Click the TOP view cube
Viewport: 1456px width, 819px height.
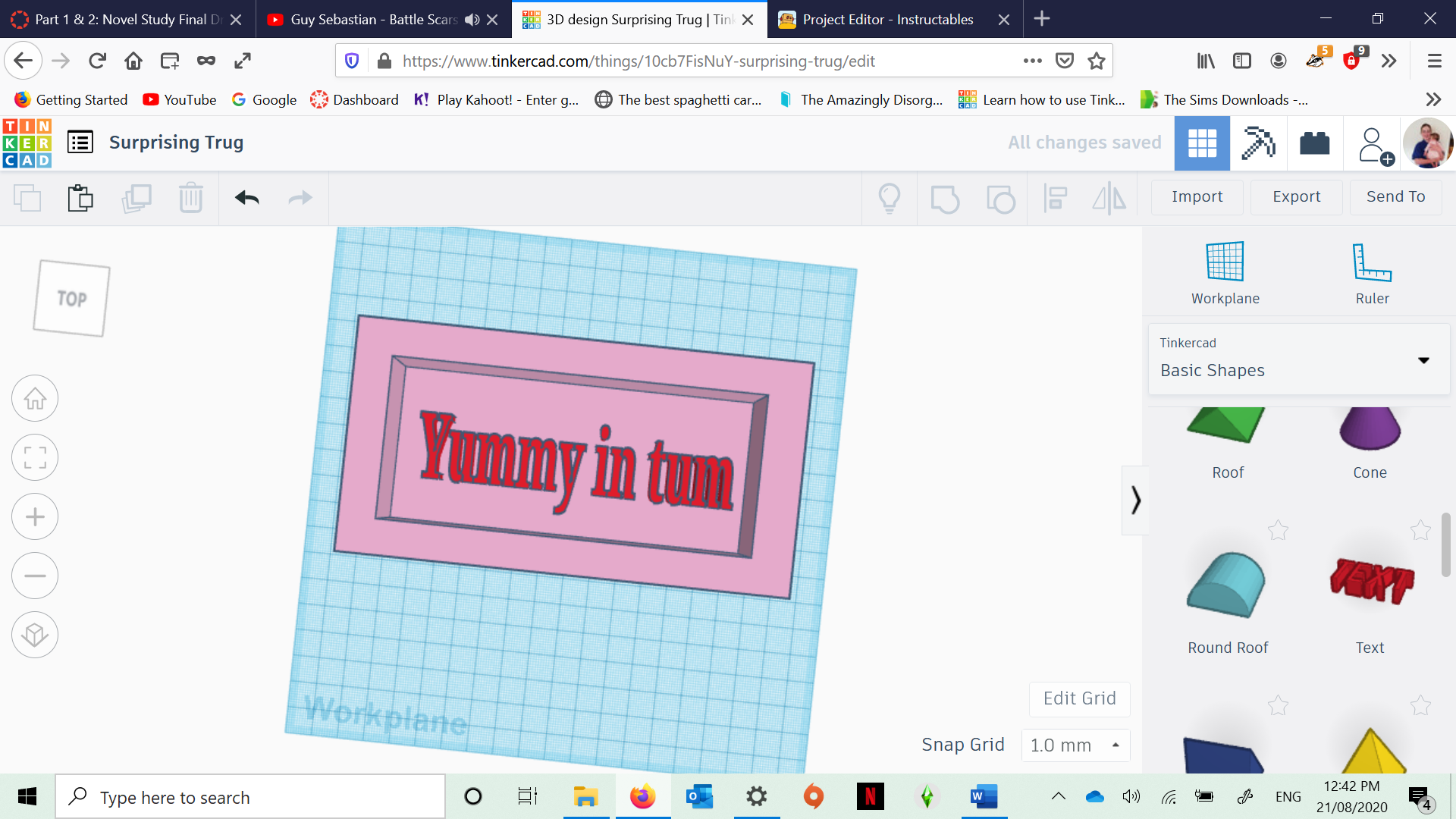click(72, 298)
